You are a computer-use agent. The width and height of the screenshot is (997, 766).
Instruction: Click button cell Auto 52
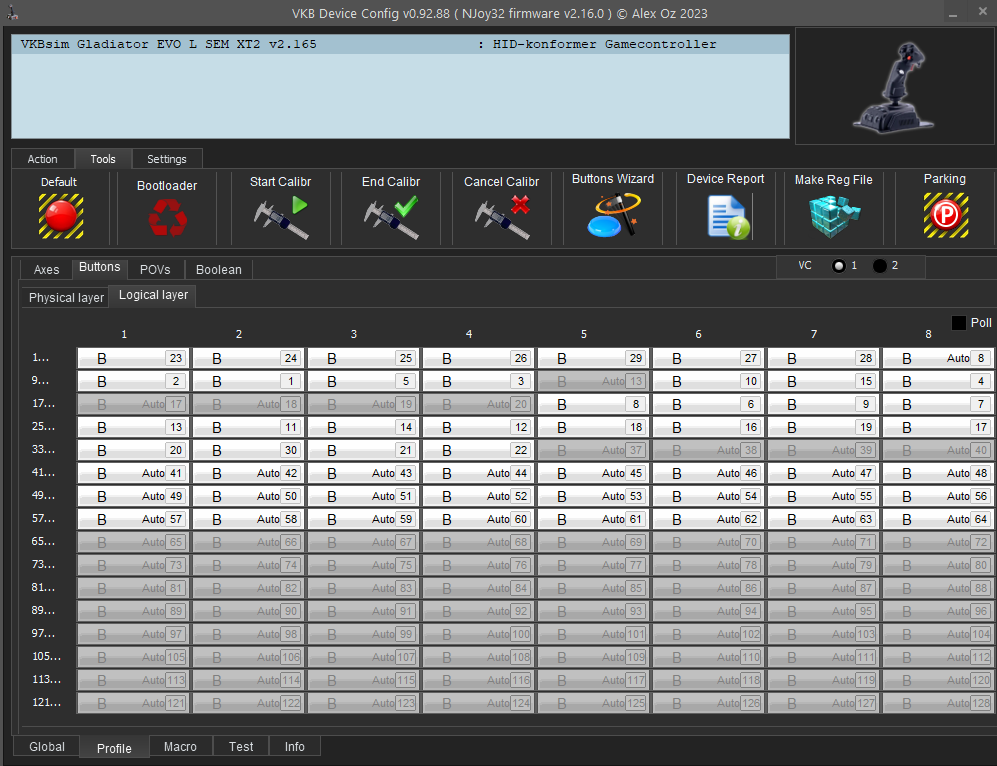tap(479, 496)
